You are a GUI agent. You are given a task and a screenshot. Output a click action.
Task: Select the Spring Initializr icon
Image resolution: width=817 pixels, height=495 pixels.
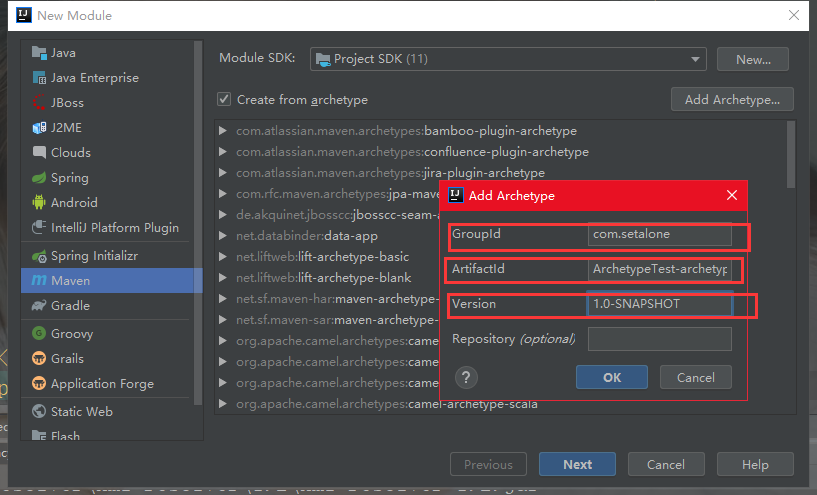(x=39, y=256)
